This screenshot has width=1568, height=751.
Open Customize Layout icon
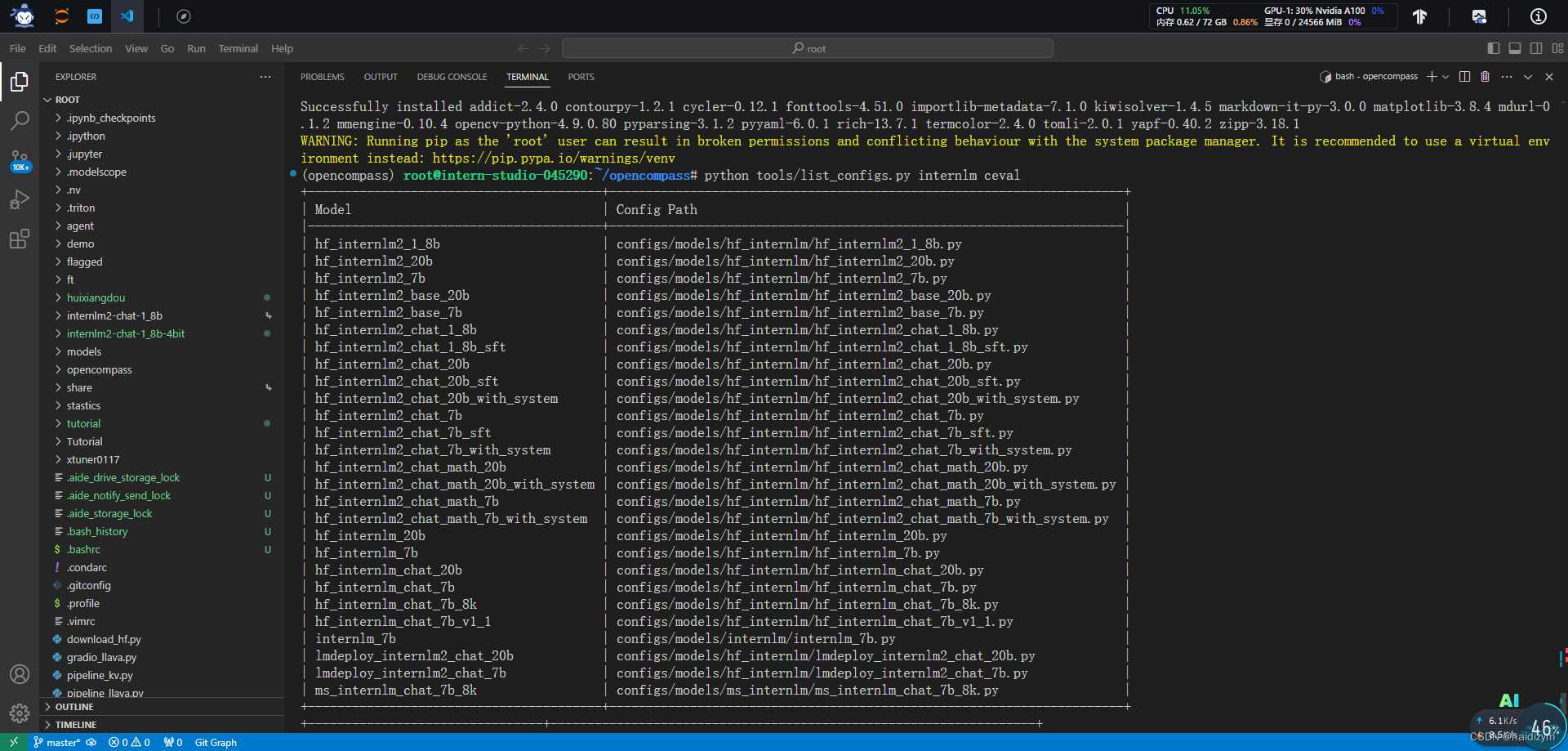pos(1558,48)
